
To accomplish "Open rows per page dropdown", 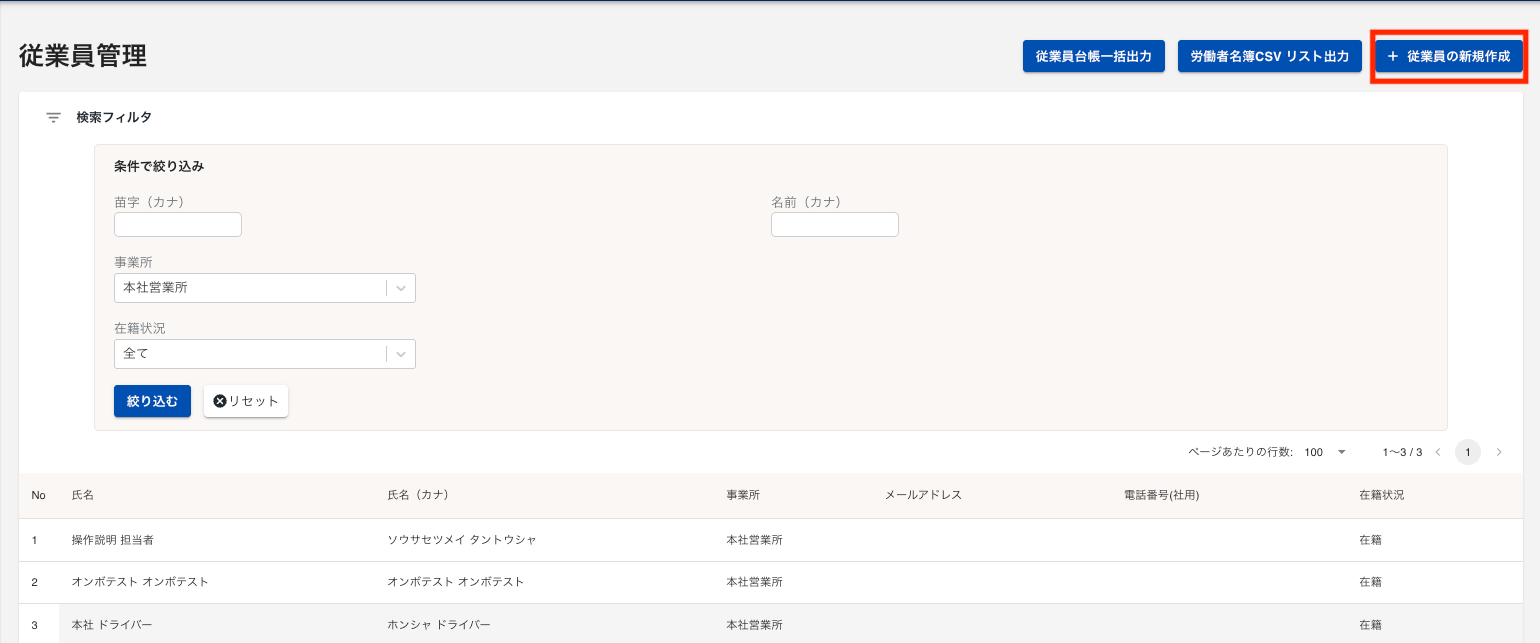I will [1326, 452].
